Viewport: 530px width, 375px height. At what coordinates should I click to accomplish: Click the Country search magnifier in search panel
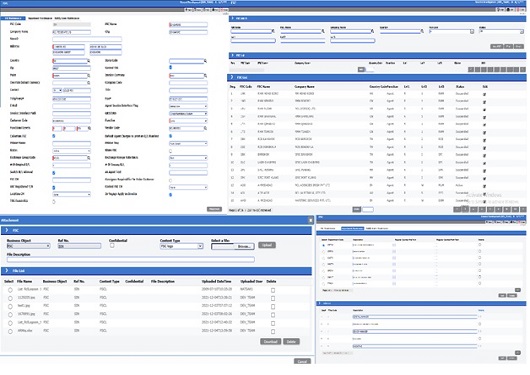(422, 31)
